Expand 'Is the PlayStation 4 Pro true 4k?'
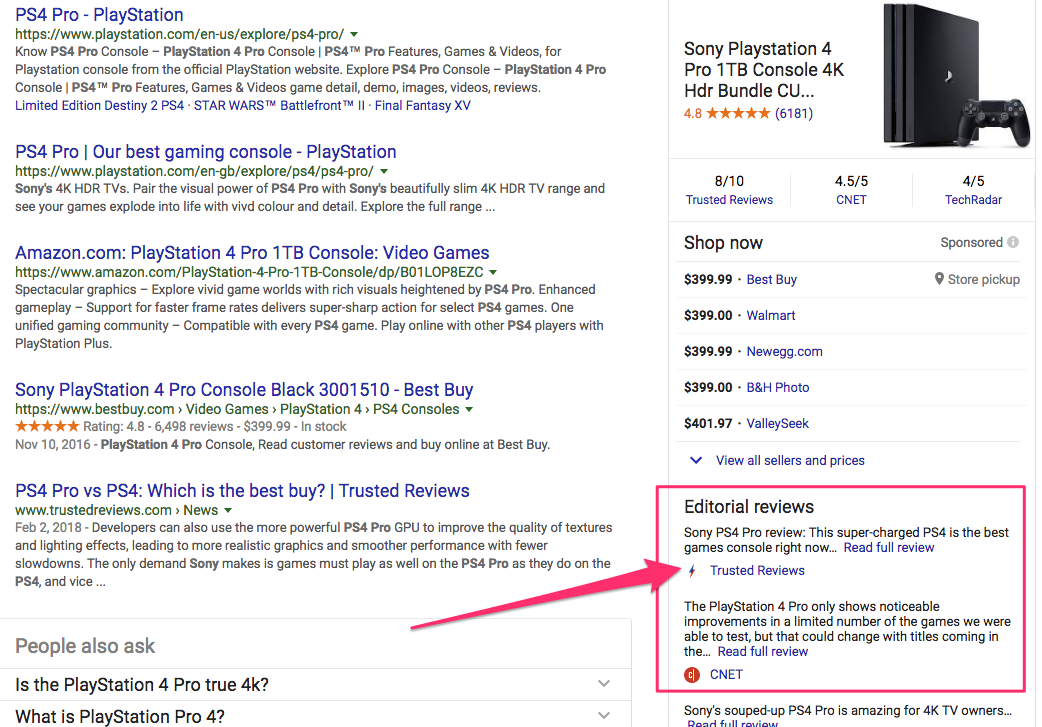Image resolution: width=1042 pixels, height=727 pixels. pyautogui.click(x=315, y=684)
